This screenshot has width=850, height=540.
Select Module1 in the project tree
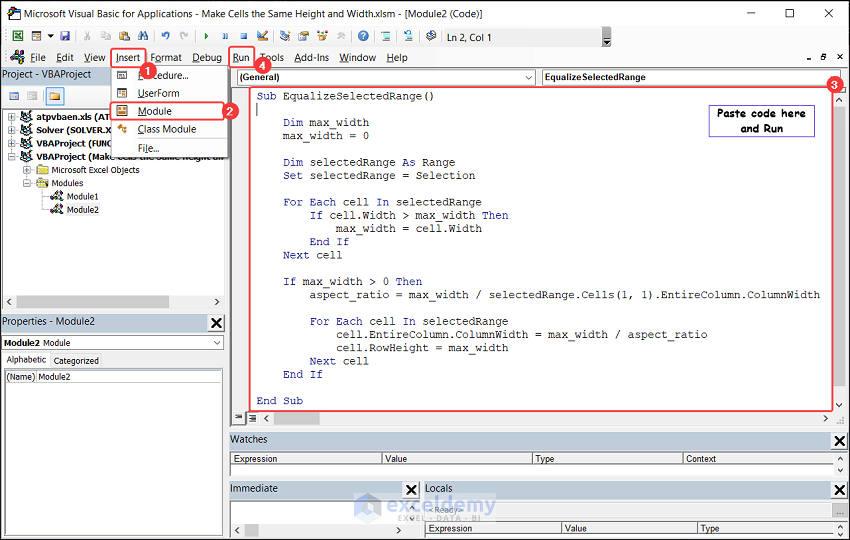tap(82, 196)
